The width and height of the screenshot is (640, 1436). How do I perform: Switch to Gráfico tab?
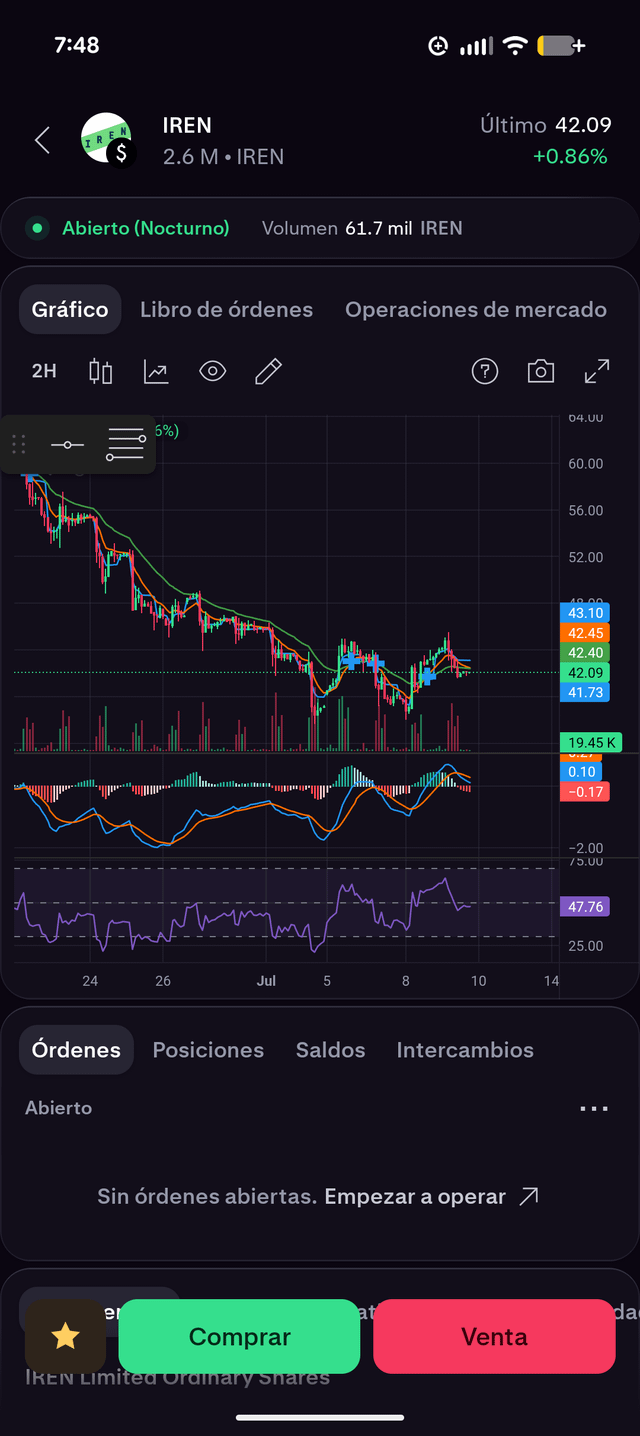coord(70,310)
